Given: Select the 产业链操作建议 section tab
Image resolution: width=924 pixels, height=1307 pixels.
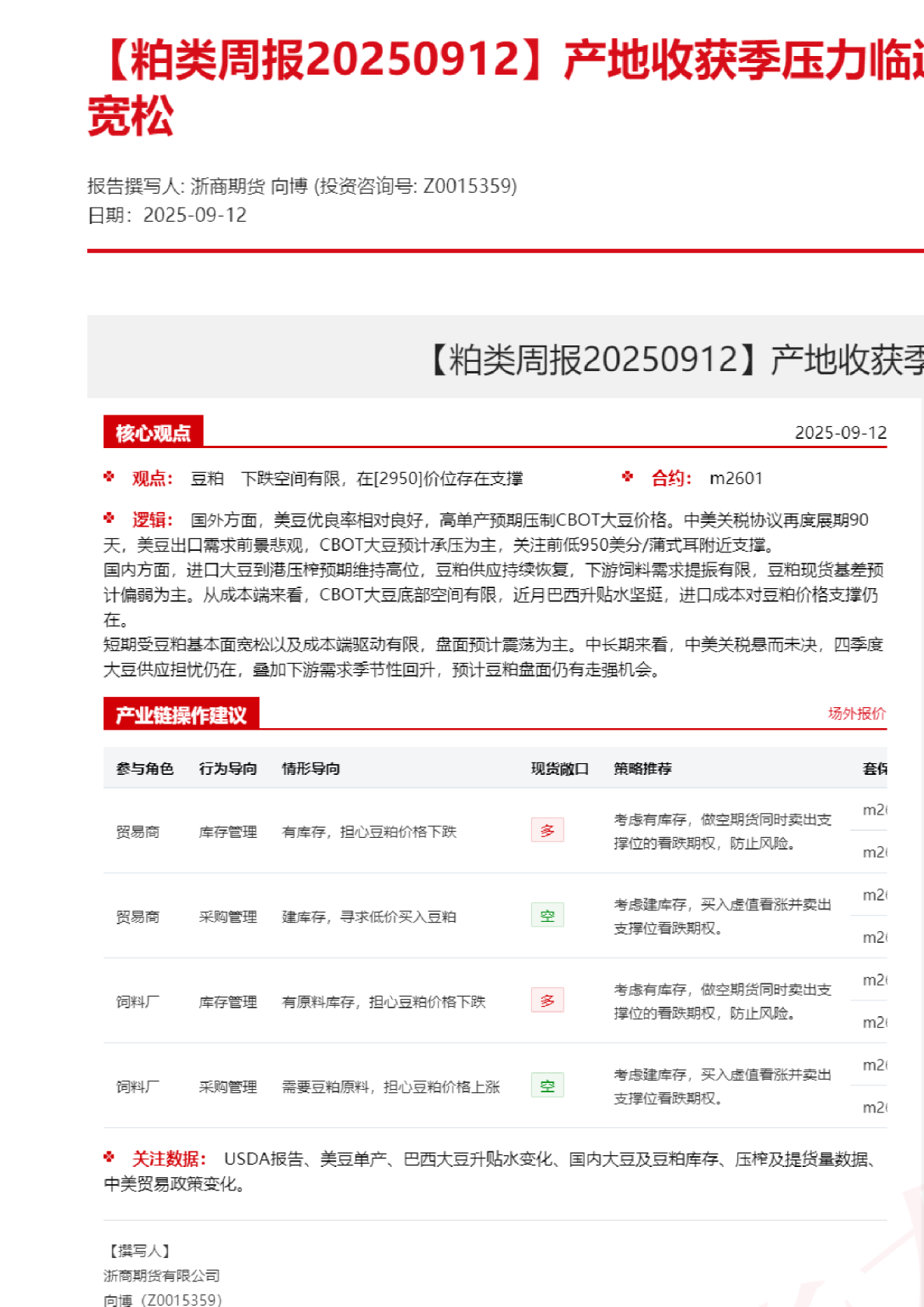Looking at the screenshot, I should pos(181,715).
